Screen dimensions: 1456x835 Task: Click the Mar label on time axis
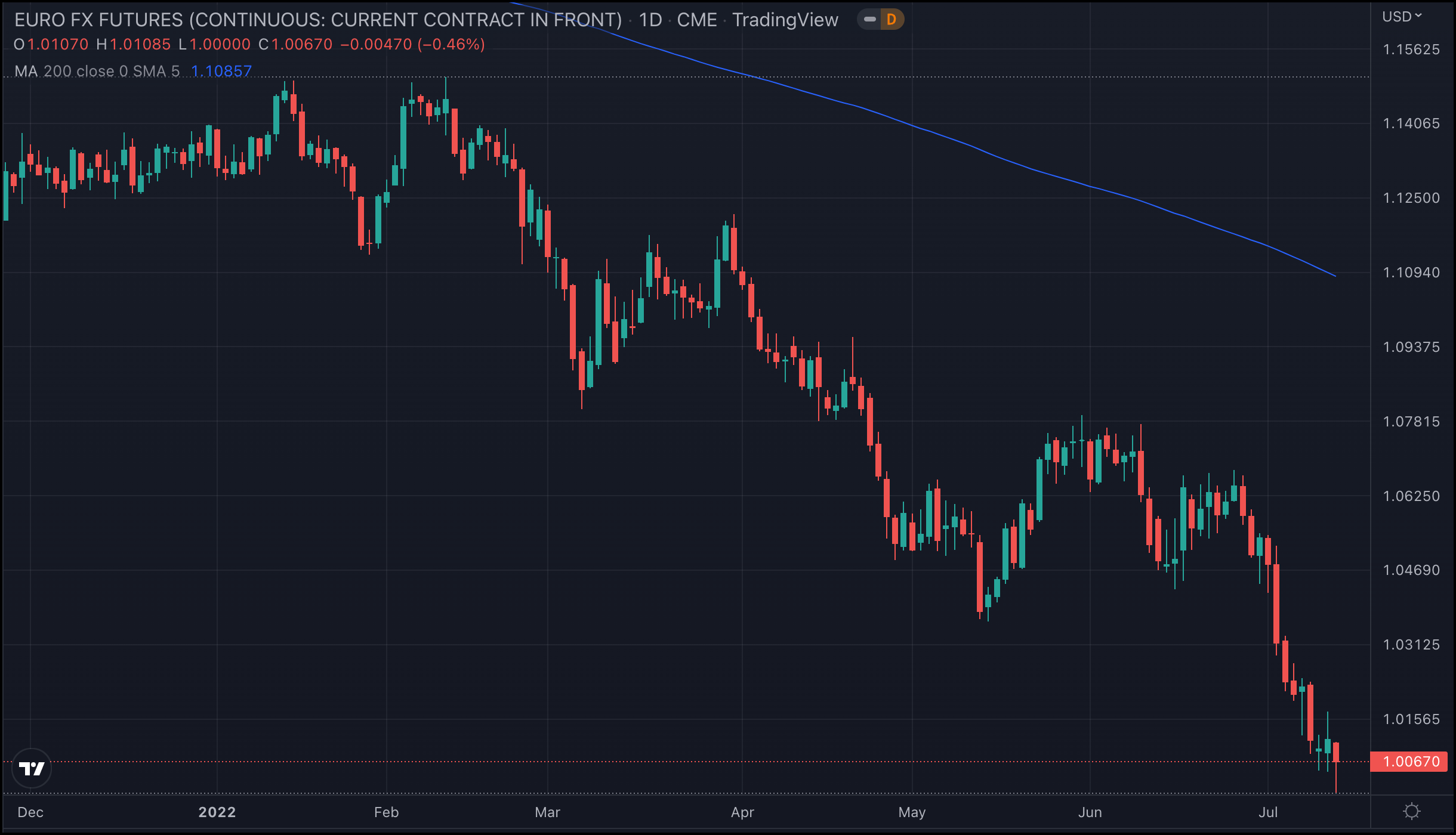click(x=547, y=812)
